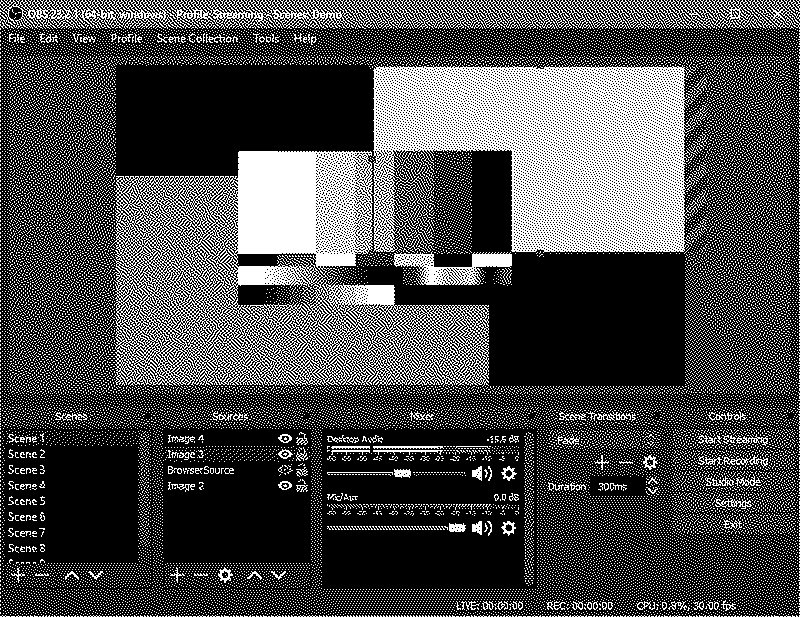Mute the Mic/Aux speaker icon
This screenshot has width=800, height=617.
pyautogui.click(x=482, y=527)
